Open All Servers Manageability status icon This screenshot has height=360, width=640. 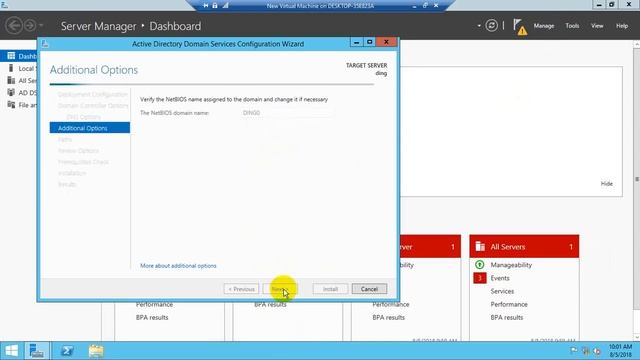click(480, 265)
